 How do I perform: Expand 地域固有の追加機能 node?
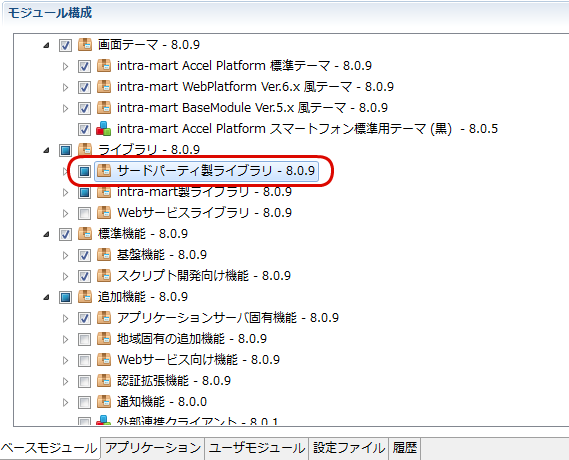(65, 340)
